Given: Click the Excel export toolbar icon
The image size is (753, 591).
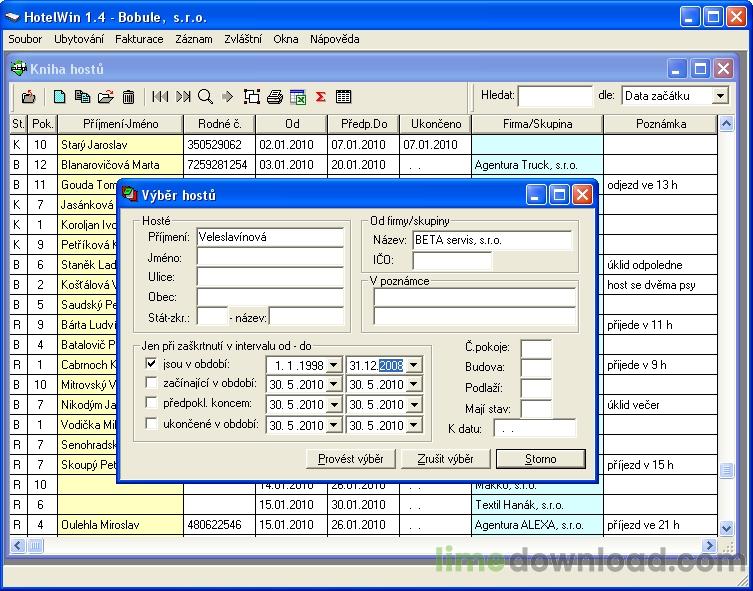Looking at the screenshot, I should coord(297,97).
